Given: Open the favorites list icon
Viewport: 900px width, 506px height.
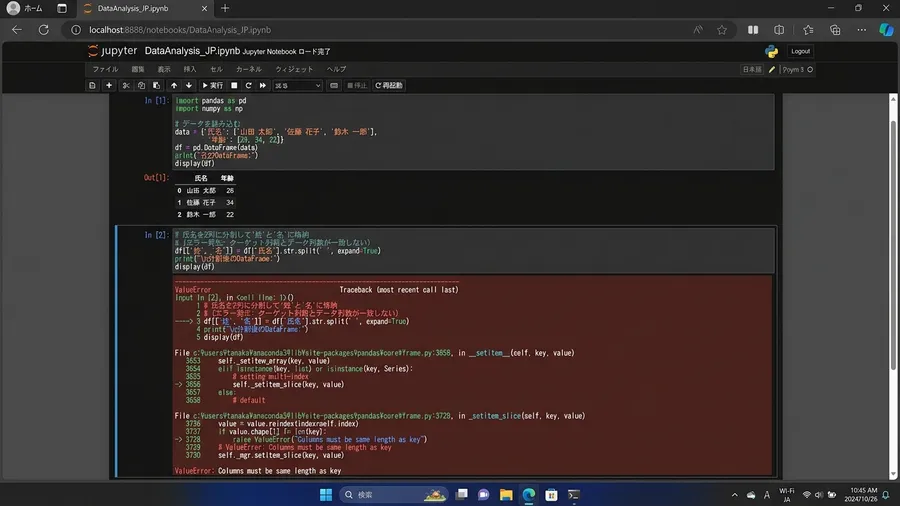Looking at the screenshot, I should point(808,30).
